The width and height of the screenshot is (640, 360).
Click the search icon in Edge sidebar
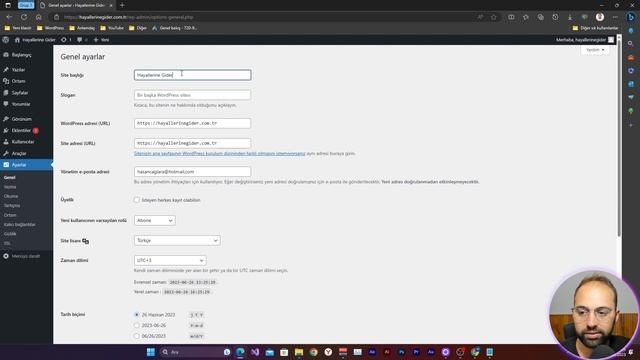point(631,44)
